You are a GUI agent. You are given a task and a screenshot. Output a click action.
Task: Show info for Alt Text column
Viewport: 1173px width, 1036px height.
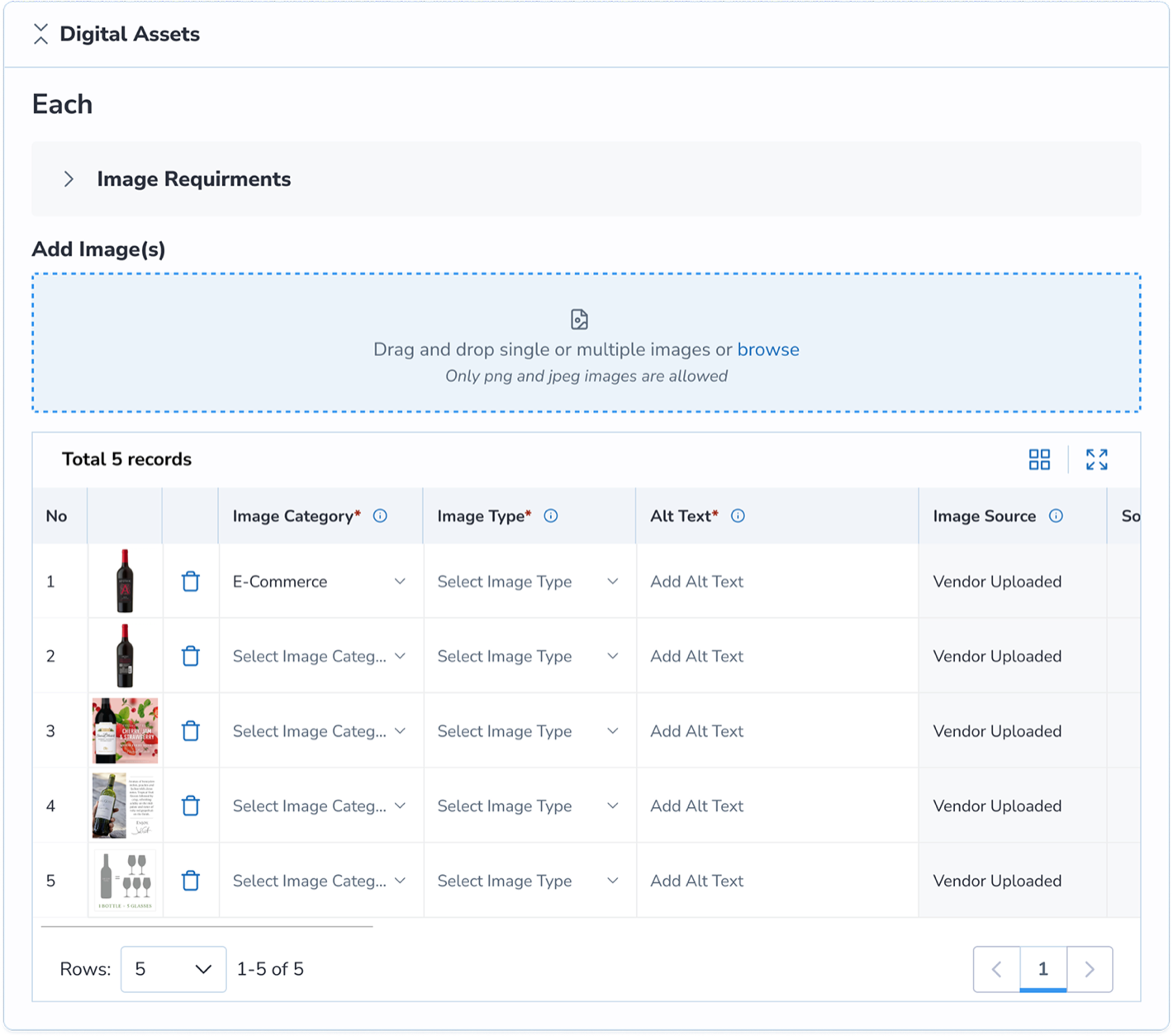coord(738,516)
